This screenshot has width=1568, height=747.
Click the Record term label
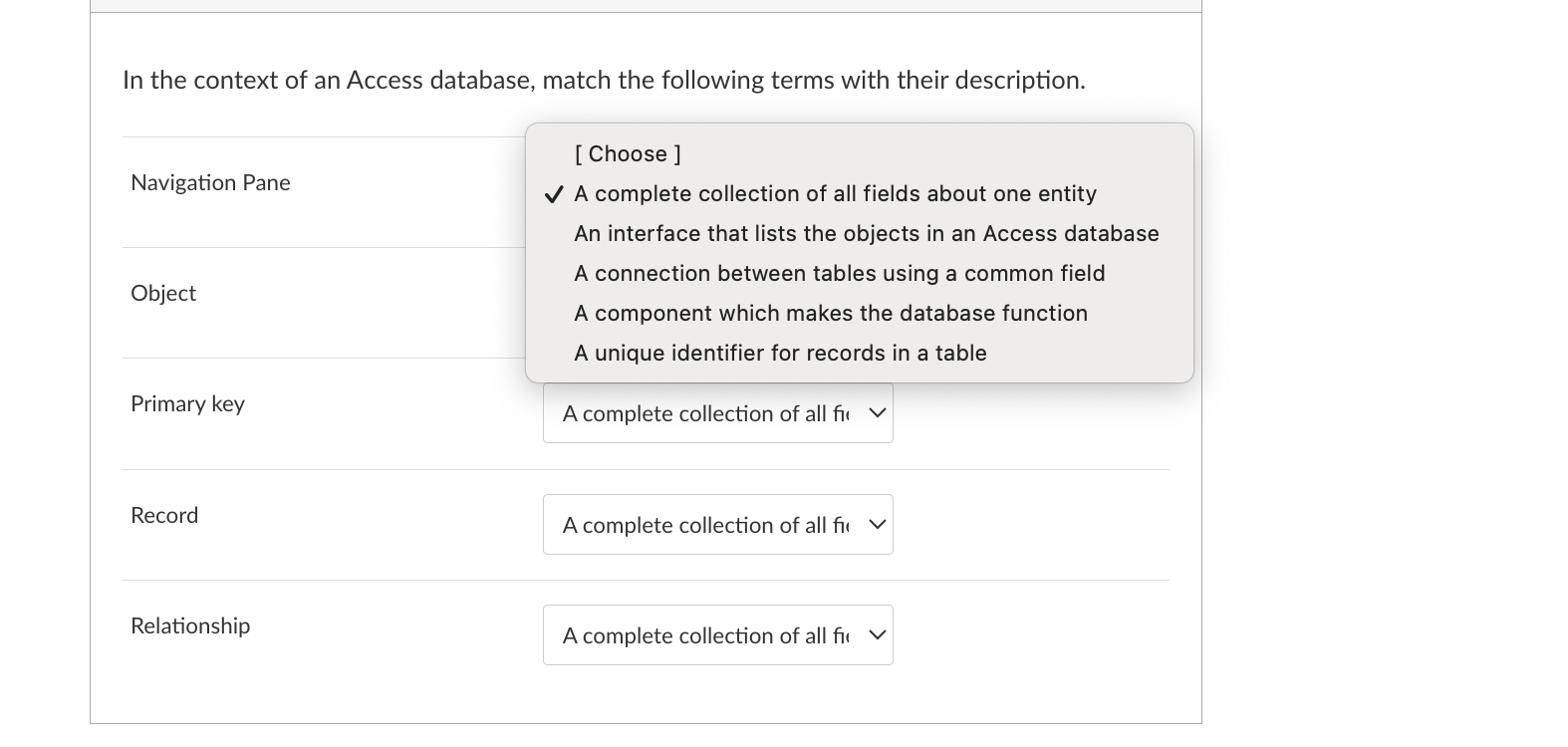[x=164, y=515]
